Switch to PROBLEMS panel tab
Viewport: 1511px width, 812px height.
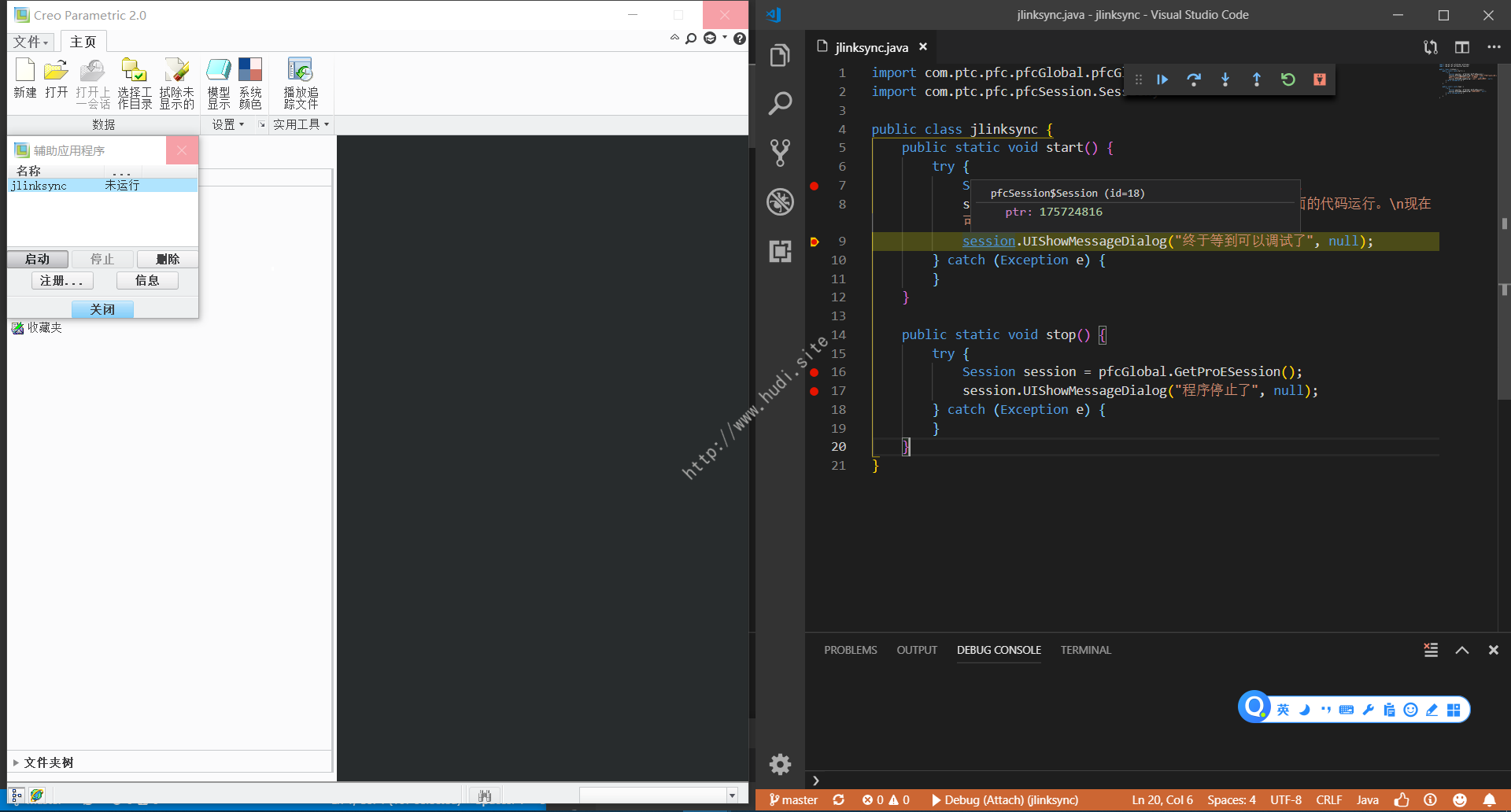[x=851, y=650]
